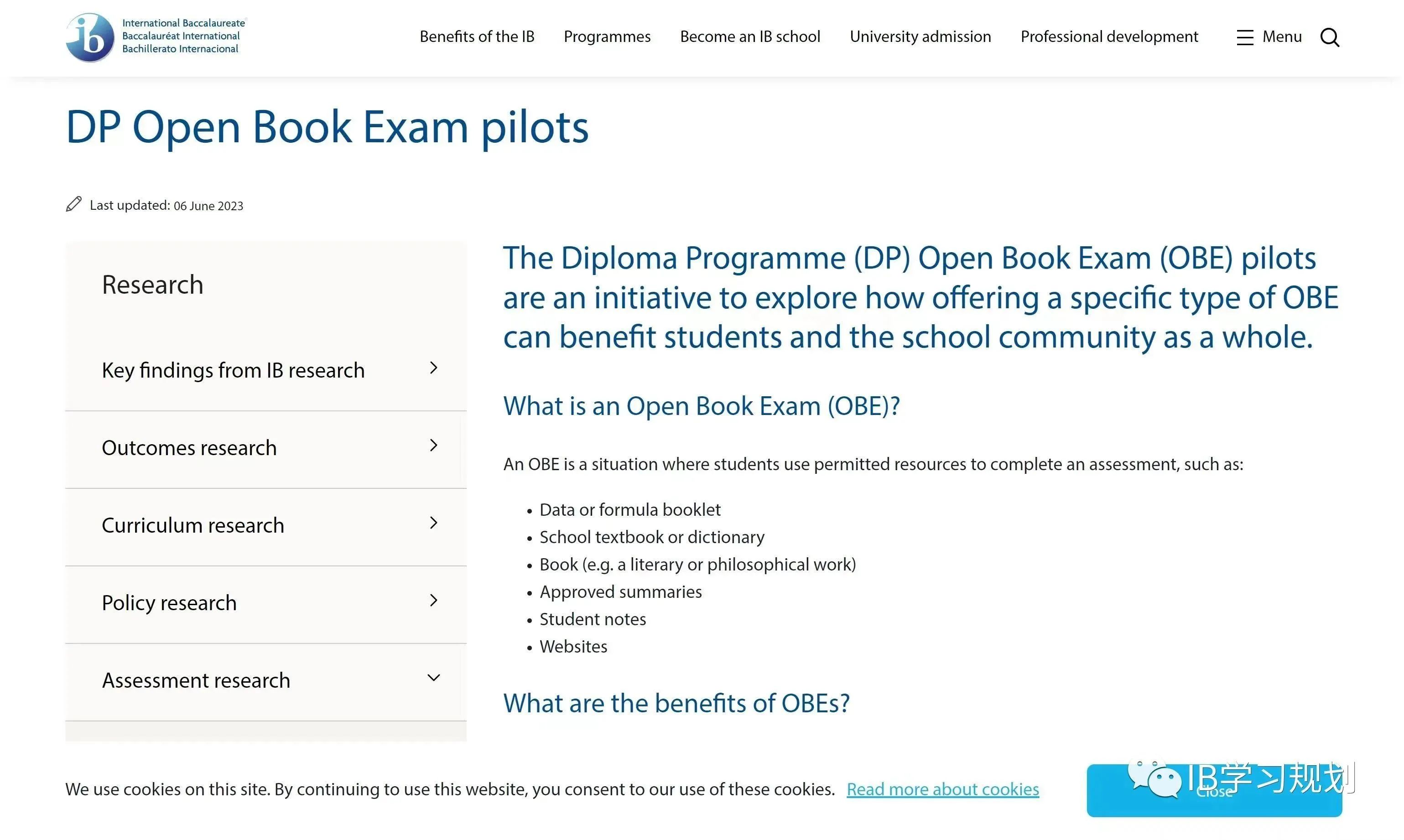
Task: Click the Research sidebar heading
Action: point(152,285)
